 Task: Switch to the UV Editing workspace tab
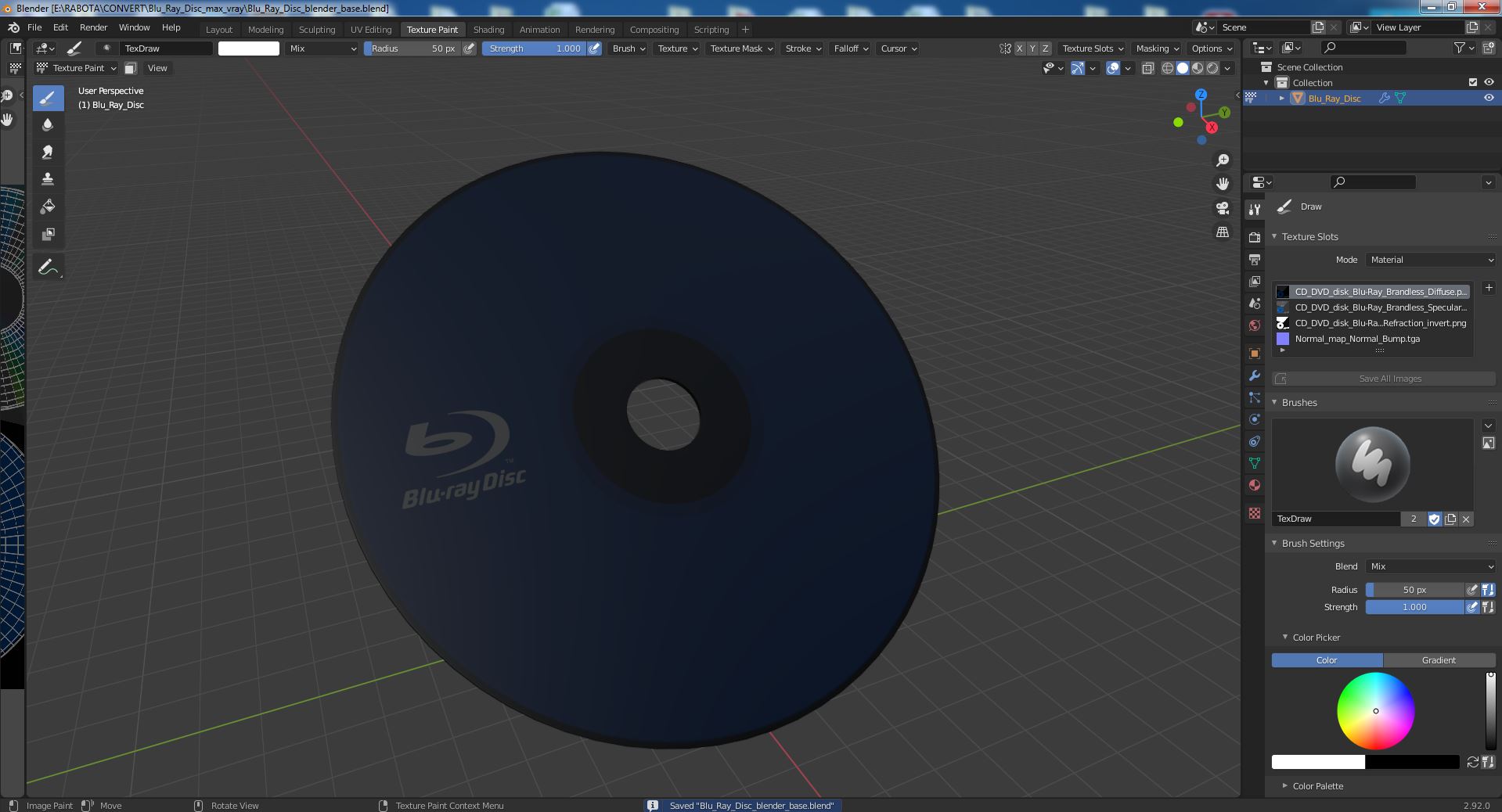pos(370,29)
